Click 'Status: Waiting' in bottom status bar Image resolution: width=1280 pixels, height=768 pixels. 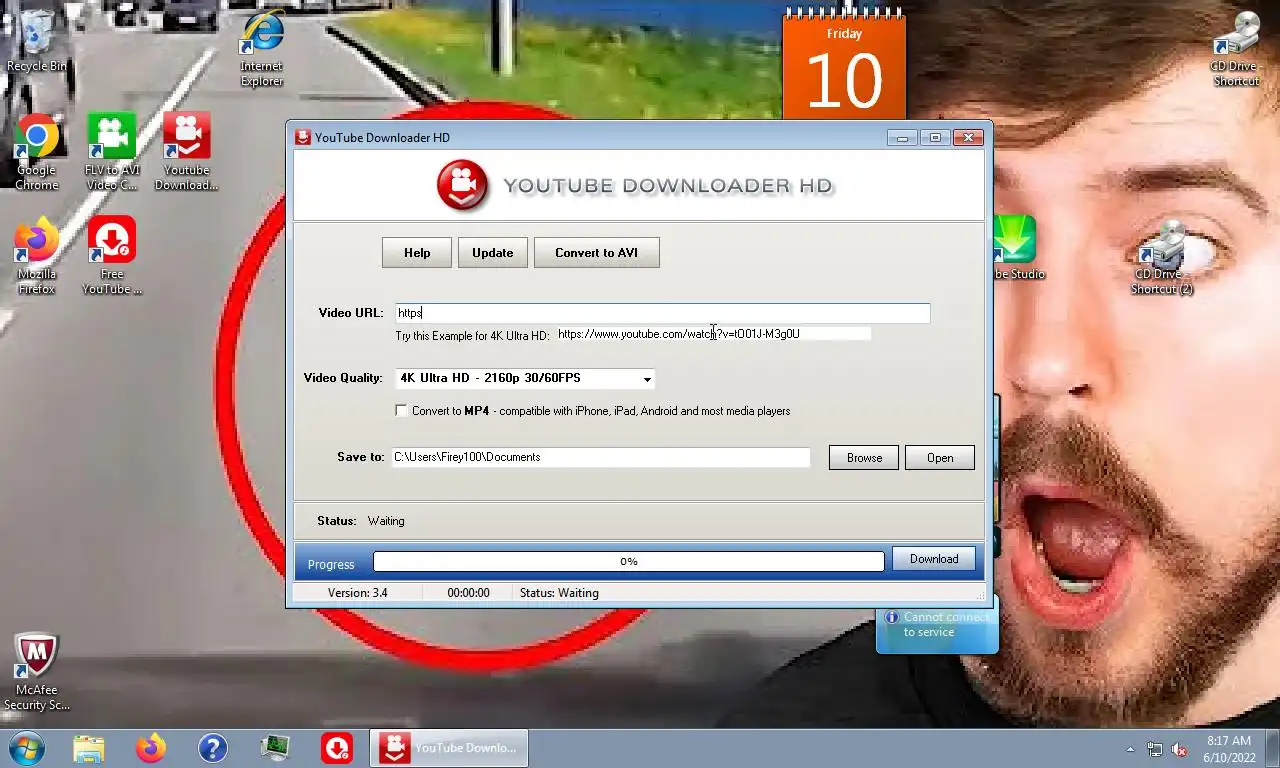click(559, 593)
